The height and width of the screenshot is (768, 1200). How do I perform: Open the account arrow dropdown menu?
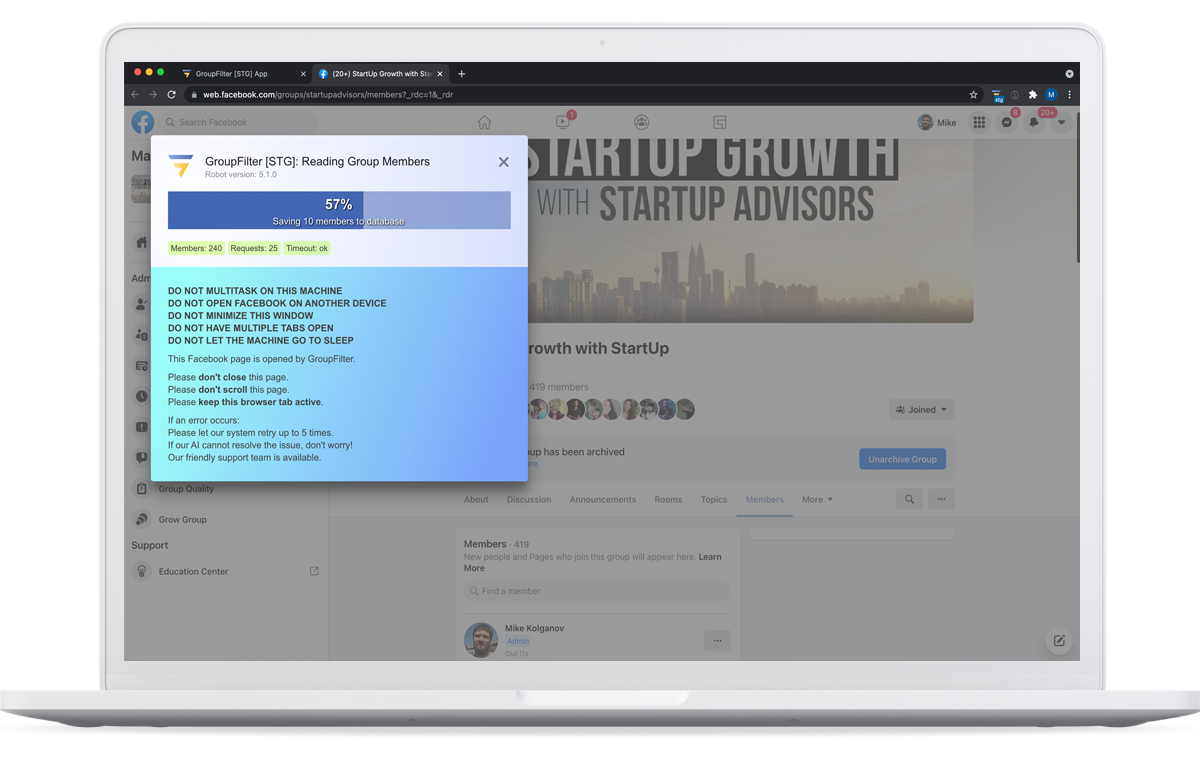1061,122
